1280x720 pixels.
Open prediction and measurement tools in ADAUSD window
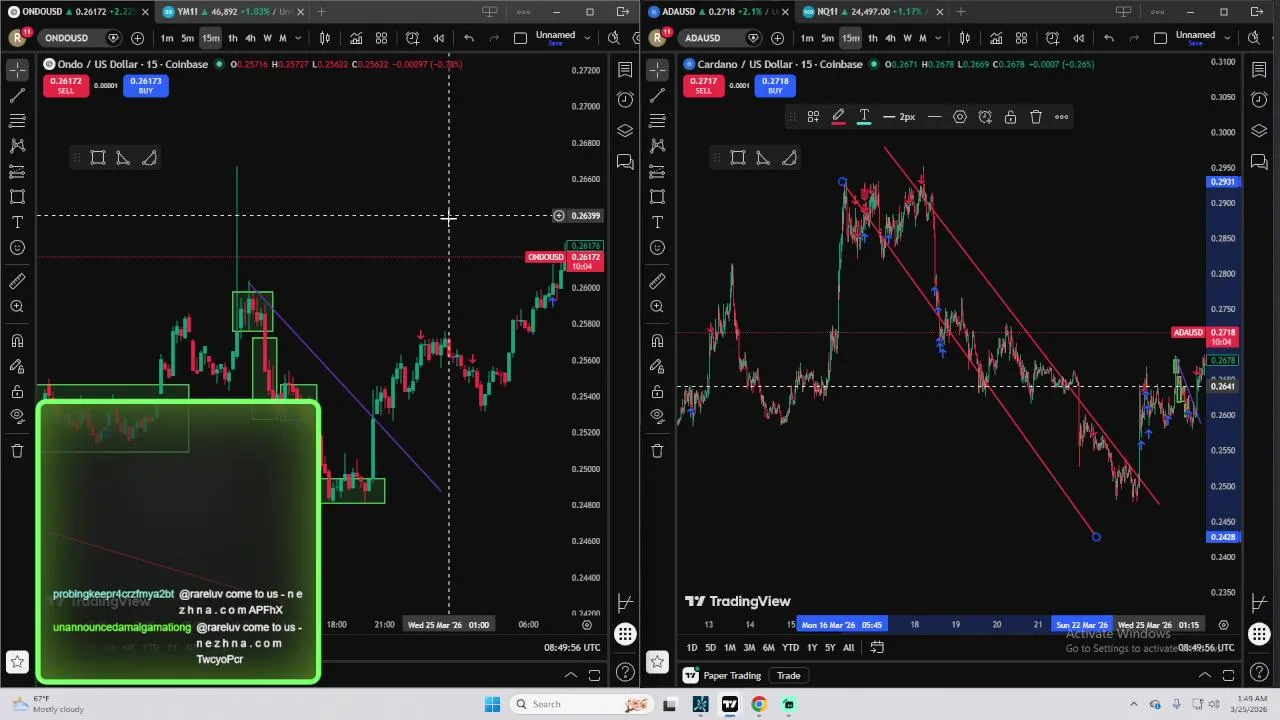pyautogui.click(x=657, y=171)
